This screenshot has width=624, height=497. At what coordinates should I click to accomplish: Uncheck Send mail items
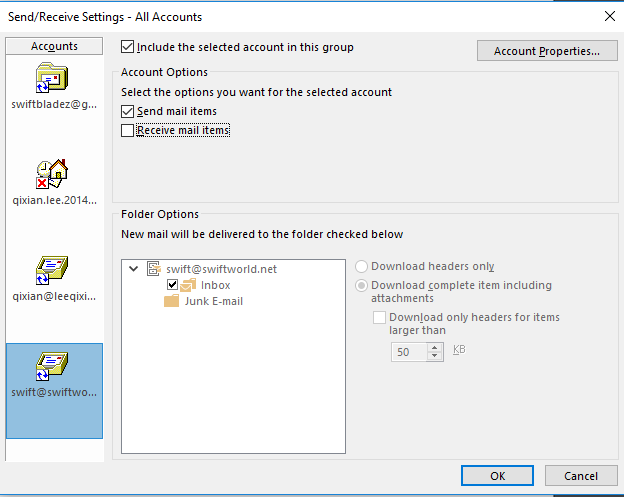coord(127,111)
